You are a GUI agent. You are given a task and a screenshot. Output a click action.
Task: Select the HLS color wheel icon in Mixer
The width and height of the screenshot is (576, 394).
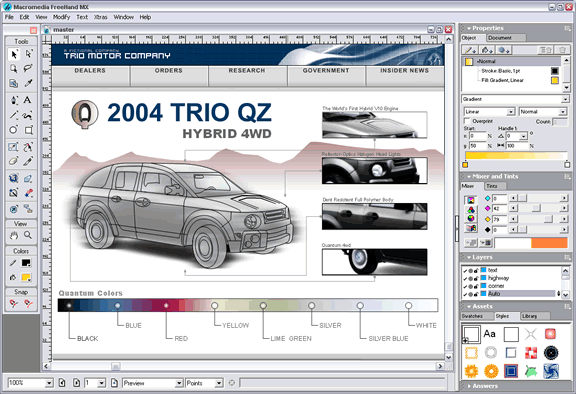click(x=471, y=219)
